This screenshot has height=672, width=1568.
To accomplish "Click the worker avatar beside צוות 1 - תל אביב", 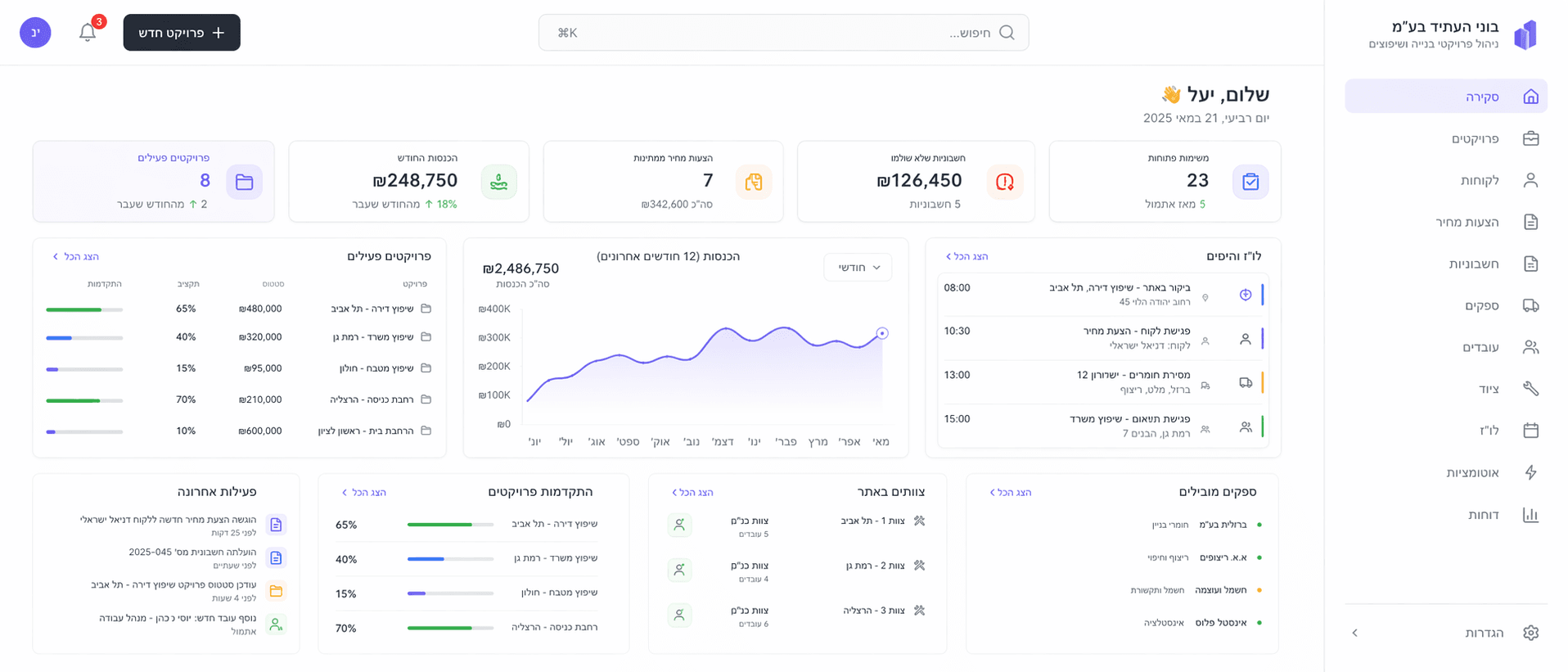I will (679, 525).
